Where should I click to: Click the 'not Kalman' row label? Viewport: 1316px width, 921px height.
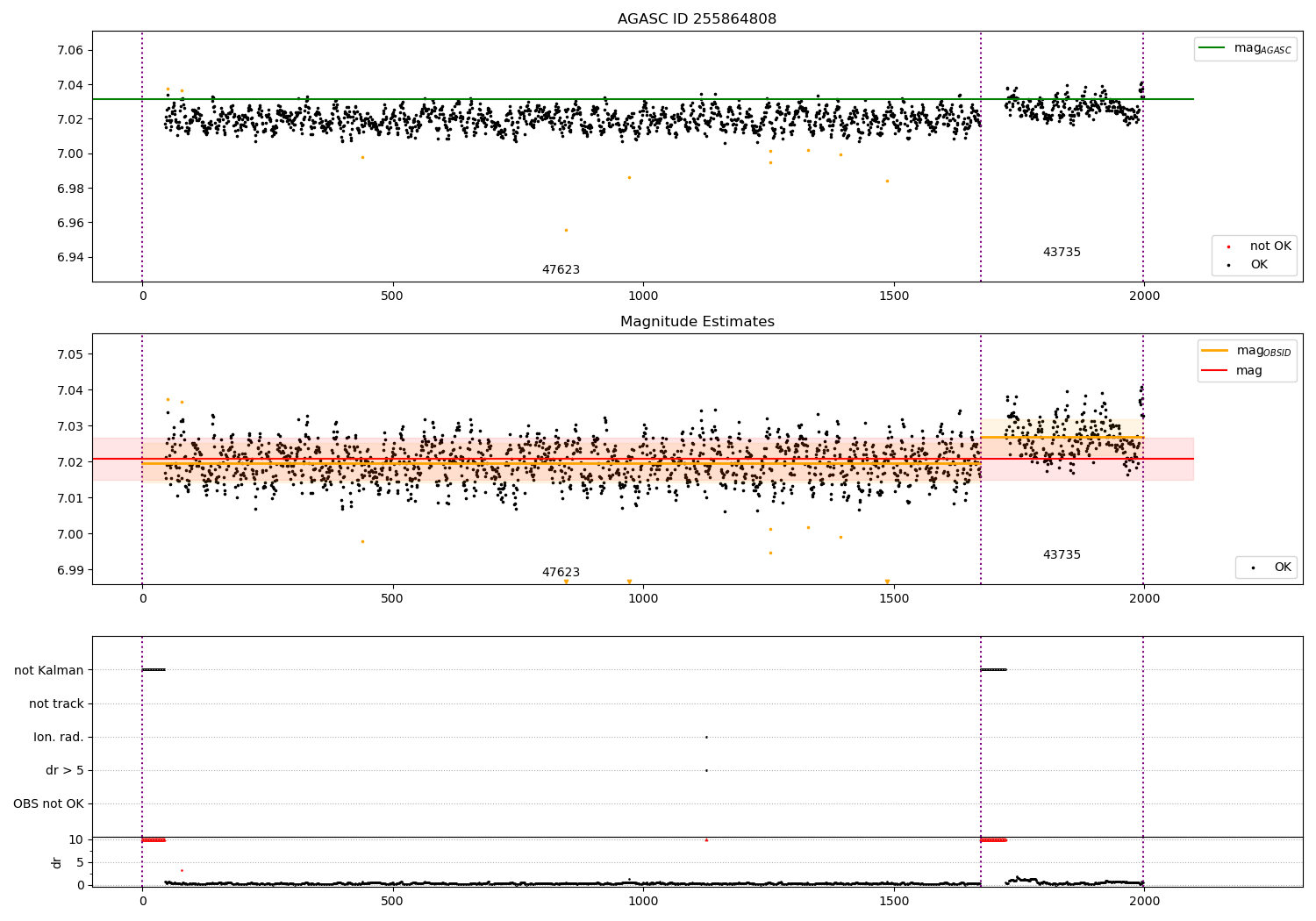point(49,670)
